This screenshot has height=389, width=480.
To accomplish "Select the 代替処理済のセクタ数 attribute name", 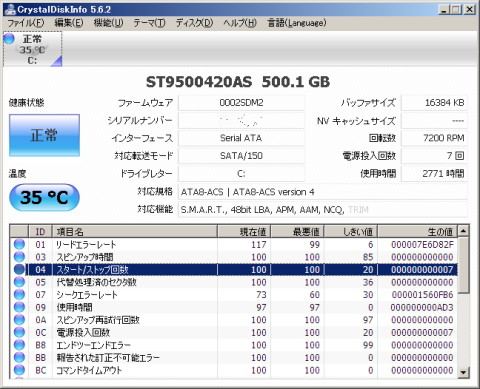I will click(x=96, y=282).
